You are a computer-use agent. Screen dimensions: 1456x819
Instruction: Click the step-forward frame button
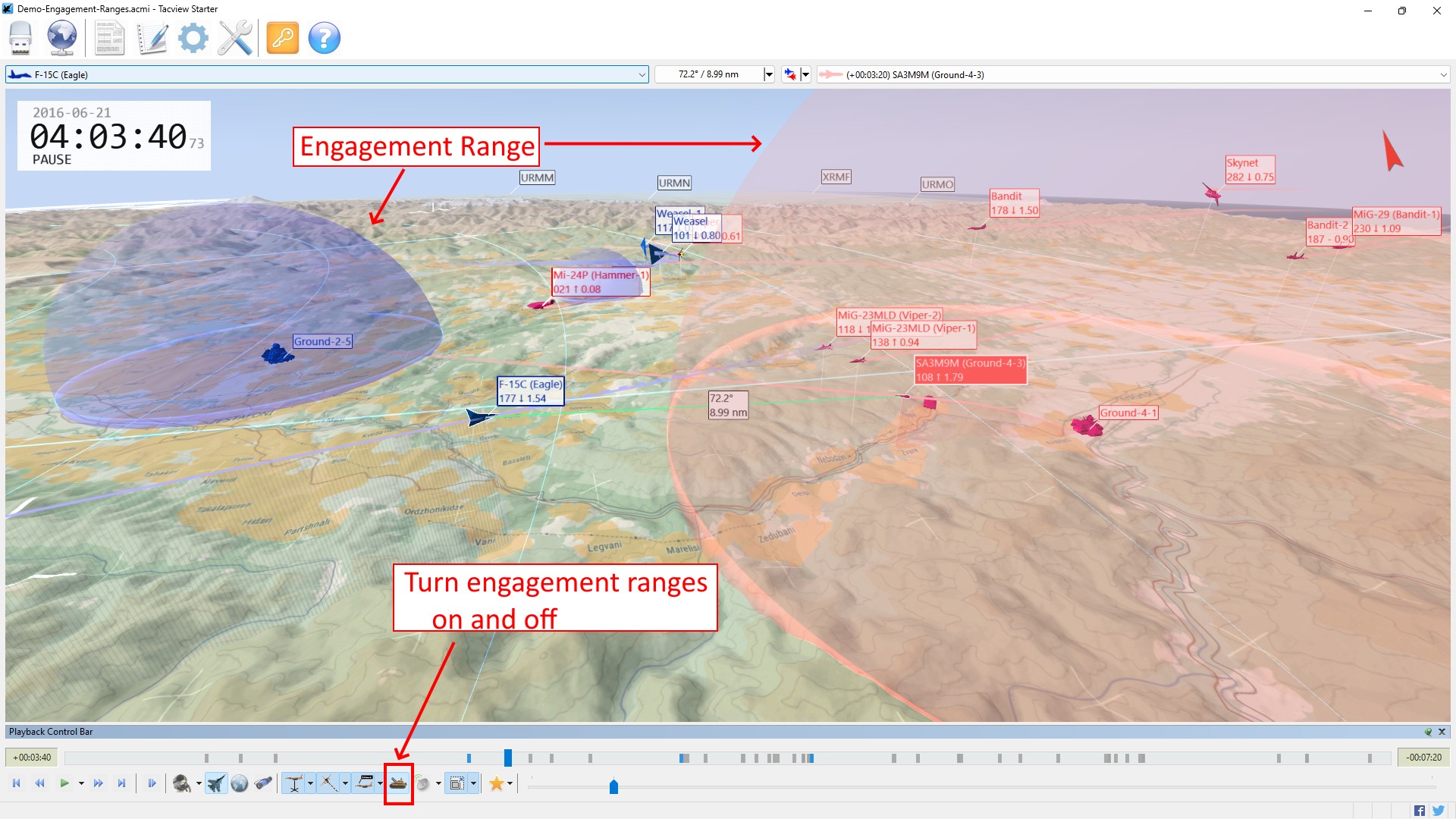point(152,783)
